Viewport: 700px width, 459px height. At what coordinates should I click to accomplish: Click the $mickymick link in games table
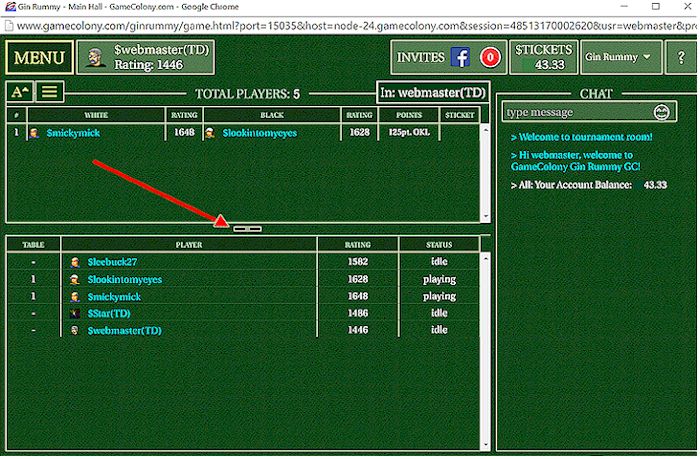click(72, 133)
